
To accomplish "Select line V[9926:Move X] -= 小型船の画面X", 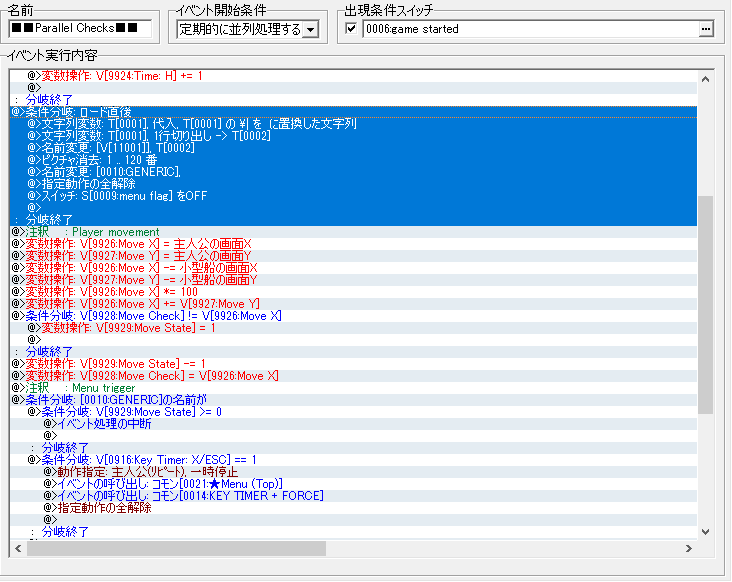I will click(353, 268).
